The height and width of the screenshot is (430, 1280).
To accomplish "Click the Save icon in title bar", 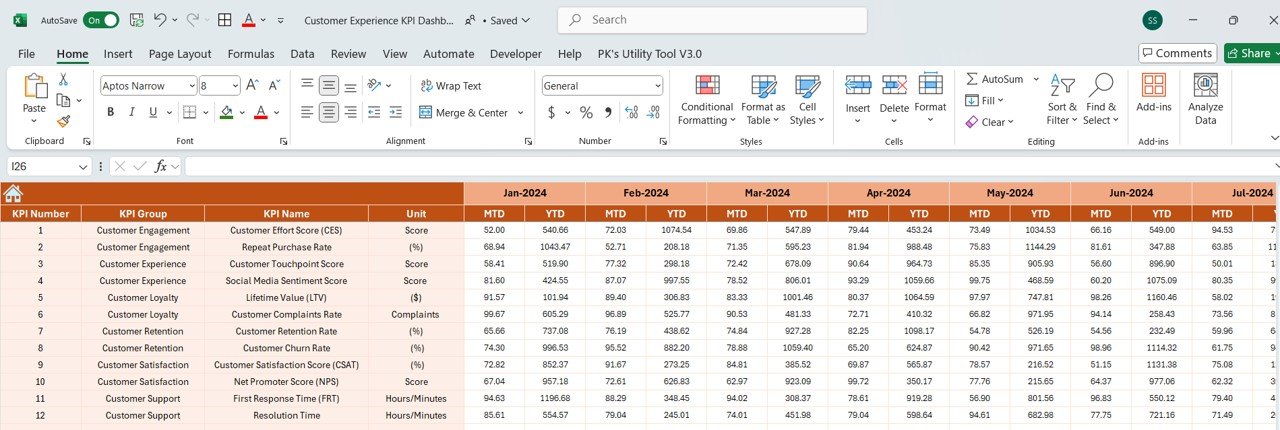I will pyautogui.click(x=136, y=20).
